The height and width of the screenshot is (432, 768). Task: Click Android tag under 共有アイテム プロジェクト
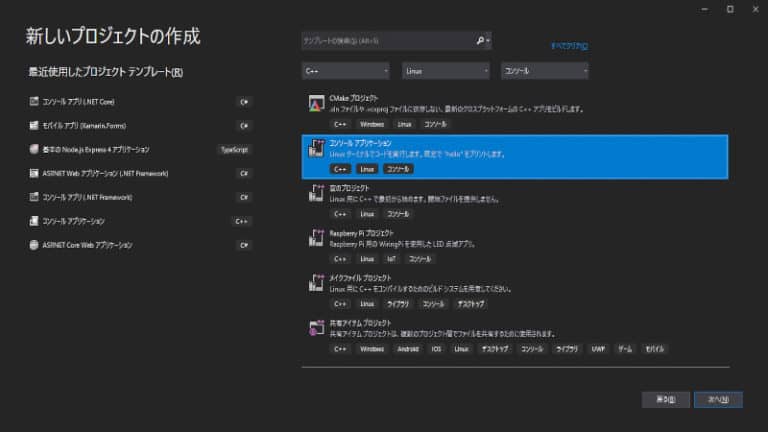click(x=408, y=349)
